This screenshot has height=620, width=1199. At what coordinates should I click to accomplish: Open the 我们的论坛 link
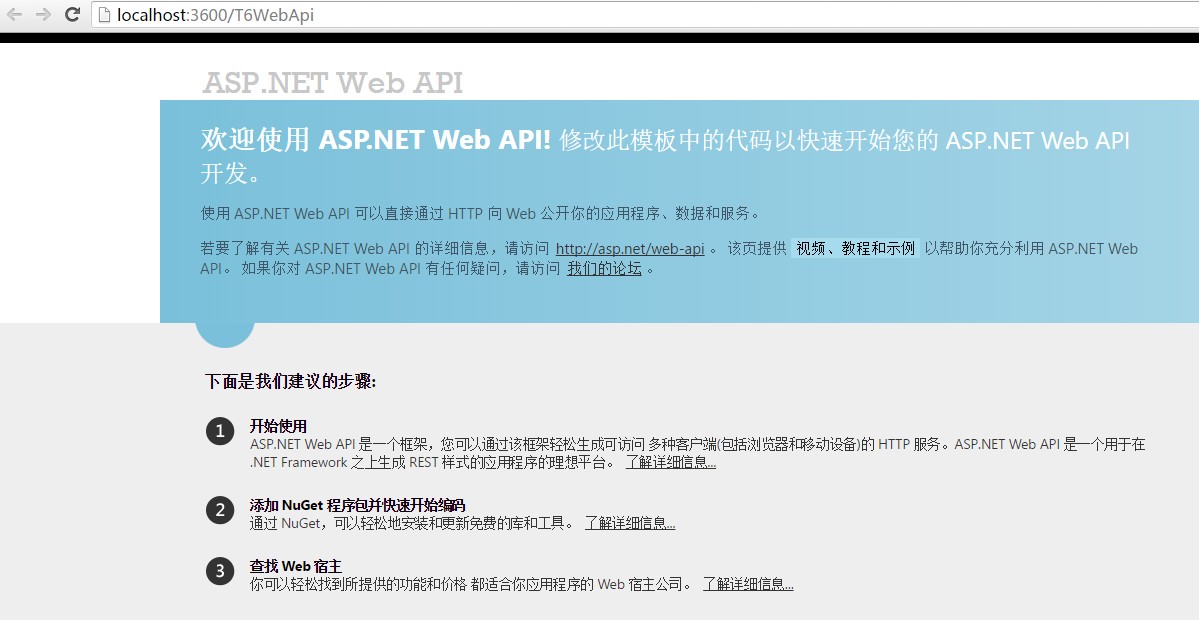tap(604, 268)
